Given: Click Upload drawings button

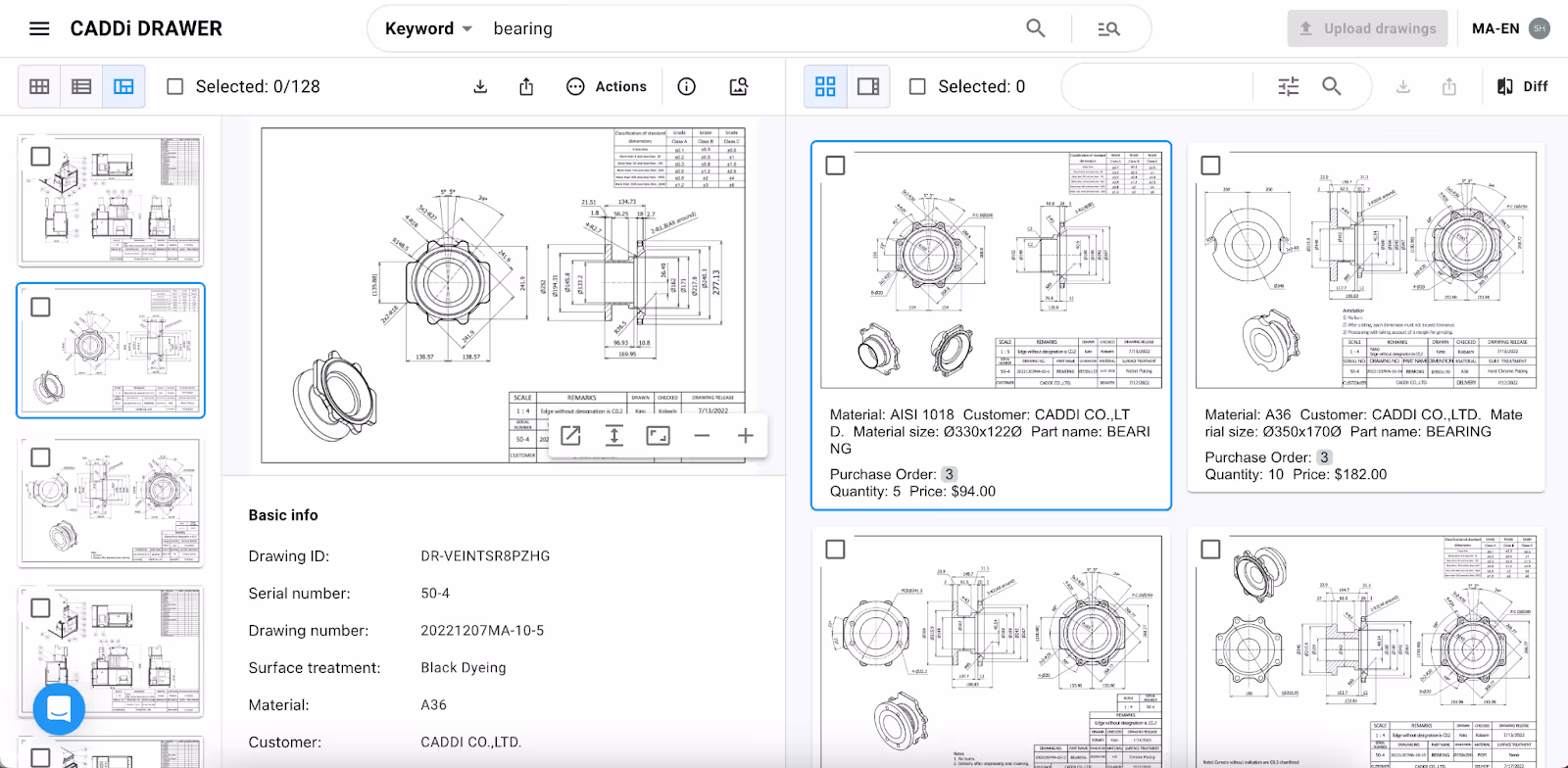Looking at the screenshot, I should tap(1368, 28).
